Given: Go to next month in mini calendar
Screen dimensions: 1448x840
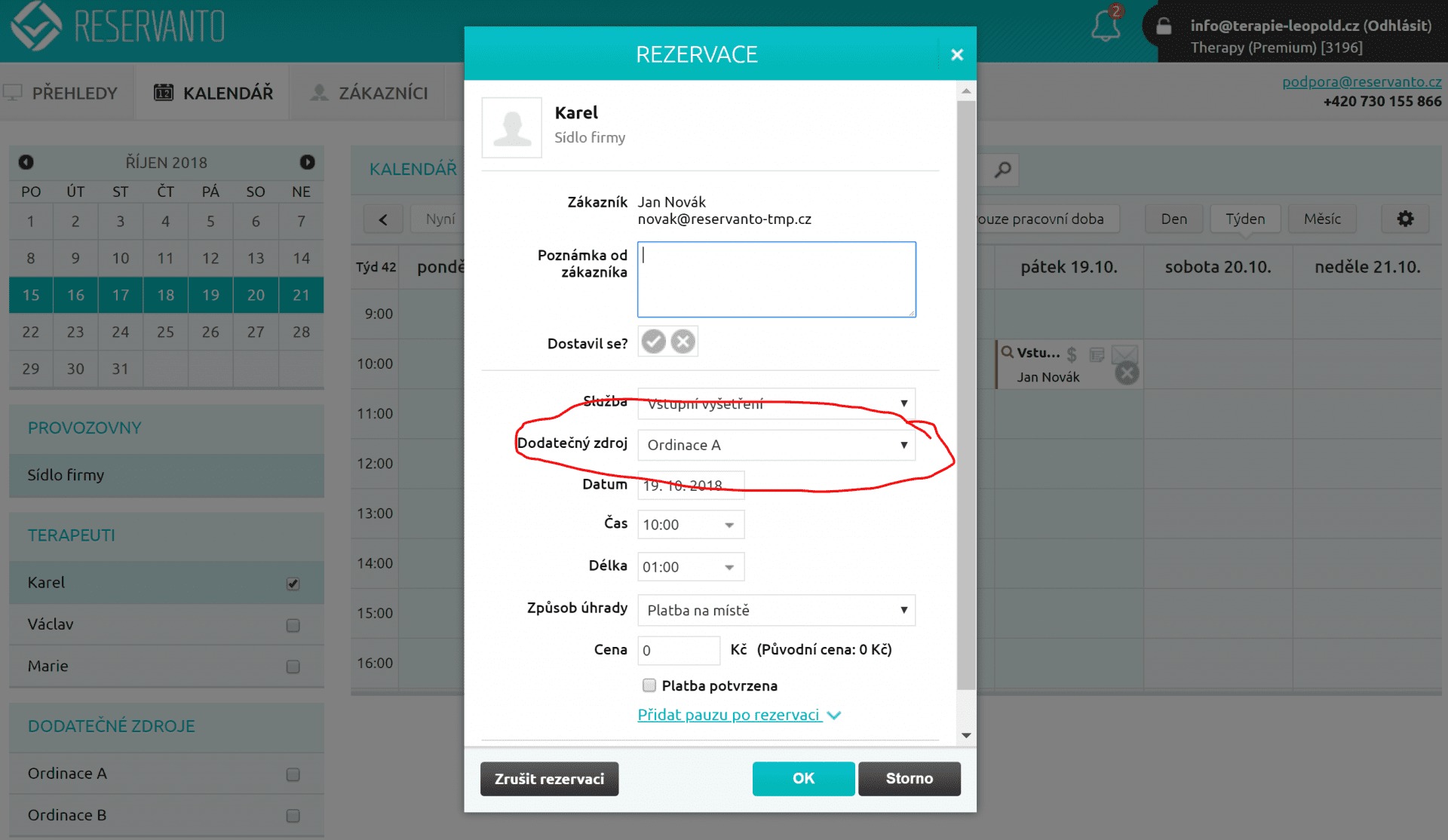Looking at the screenshot, I should click(307, 162).
